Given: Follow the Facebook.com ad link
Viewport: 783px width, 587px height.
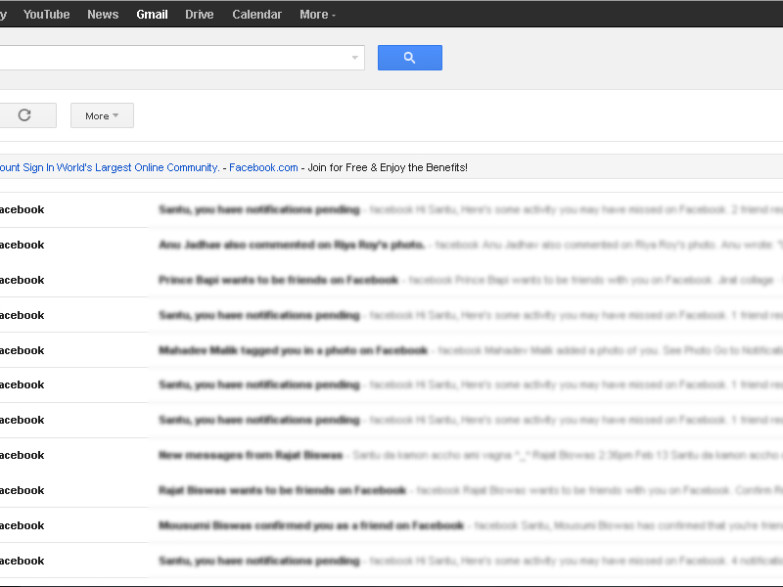Looking at the screenshot, I should 263,167.
